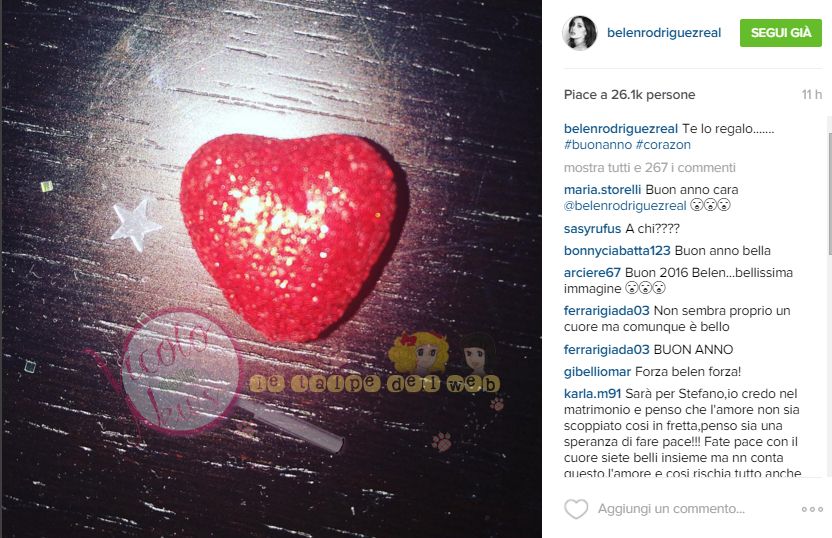This screenshot has width=832, height=538.
Task: Show likes via Piace a 26.1k persone
Action: (629, 95)
